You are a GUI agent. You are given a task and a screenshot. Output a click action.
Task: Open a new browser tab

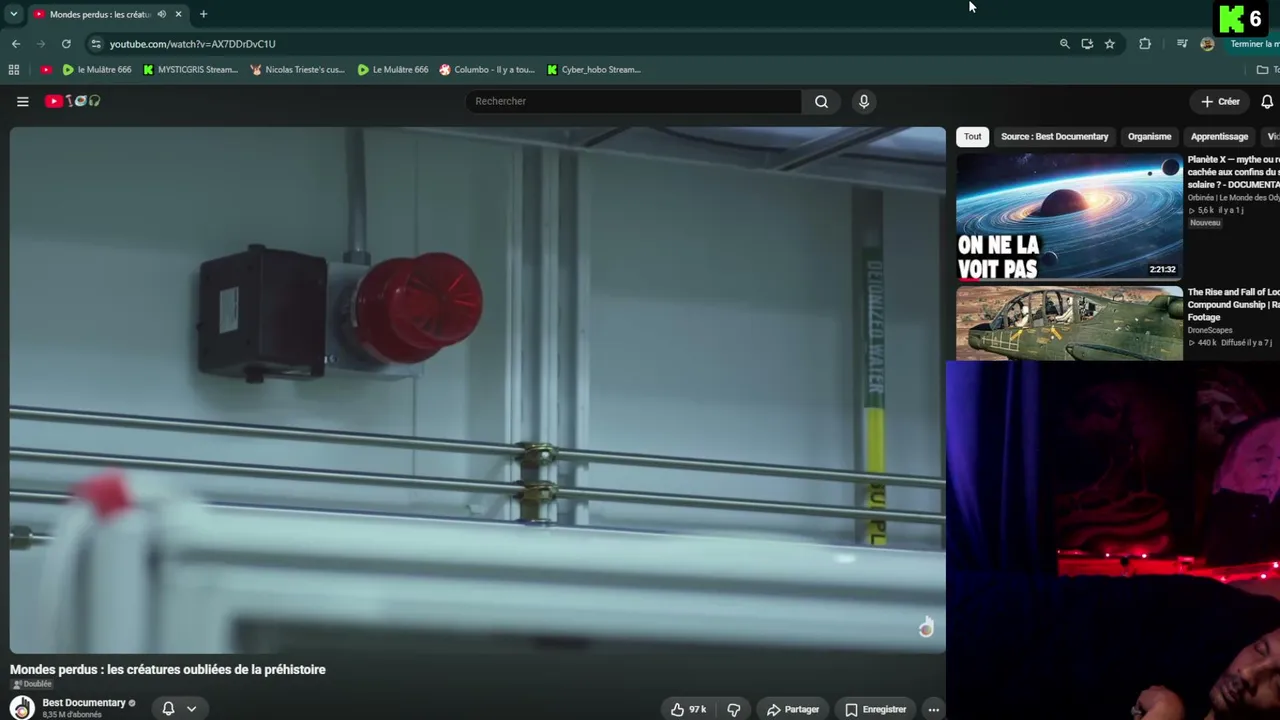(203, 14)
